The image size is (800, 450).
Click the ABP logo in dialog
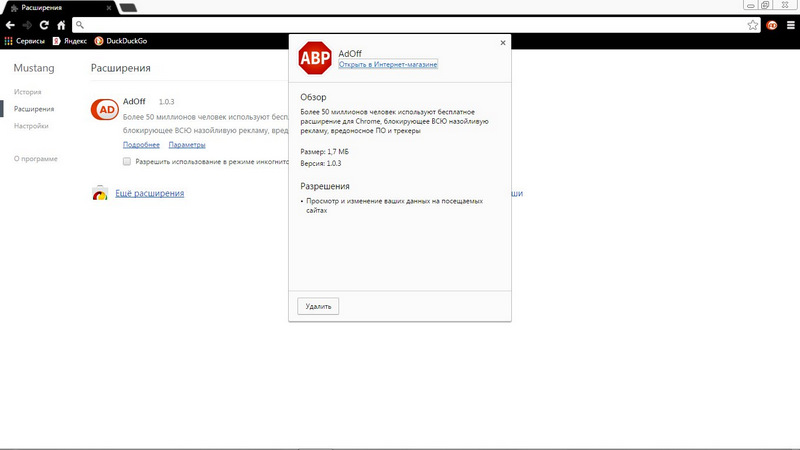point(315,58)
